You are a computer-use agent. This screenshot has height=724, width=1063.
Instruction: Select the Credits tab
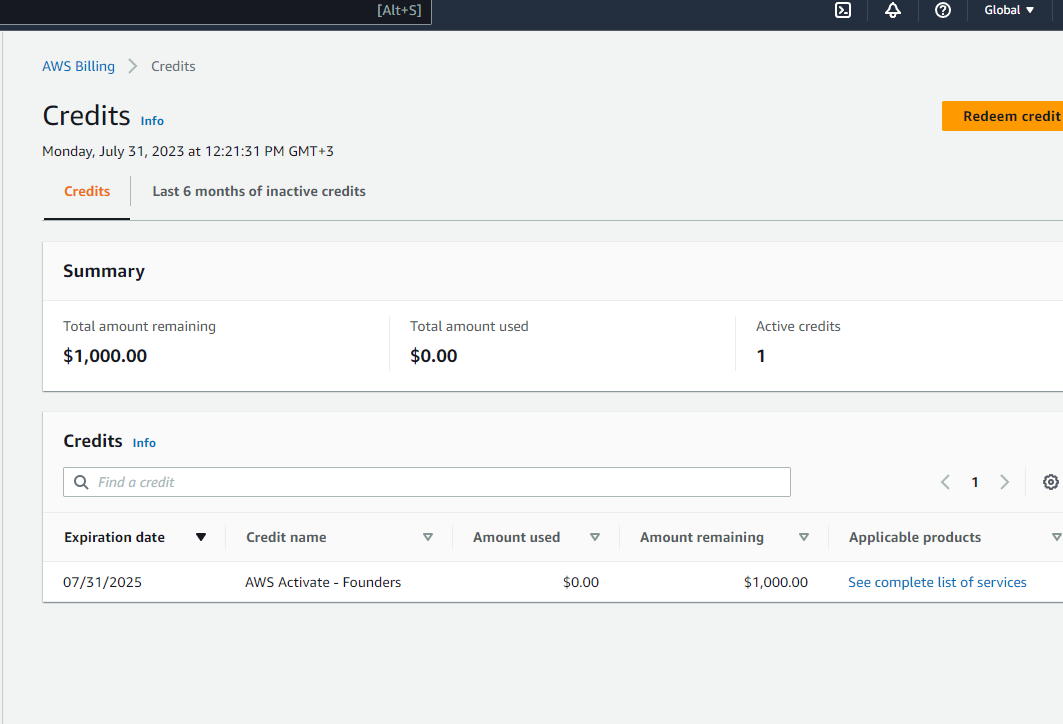pos(87,192)
